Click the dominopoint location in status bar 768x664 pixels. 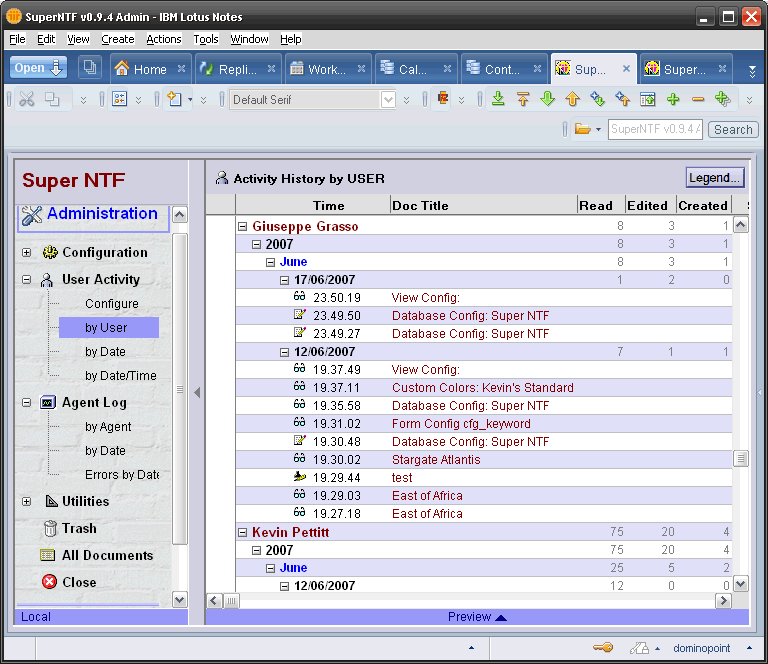click(x=701, y=648)
